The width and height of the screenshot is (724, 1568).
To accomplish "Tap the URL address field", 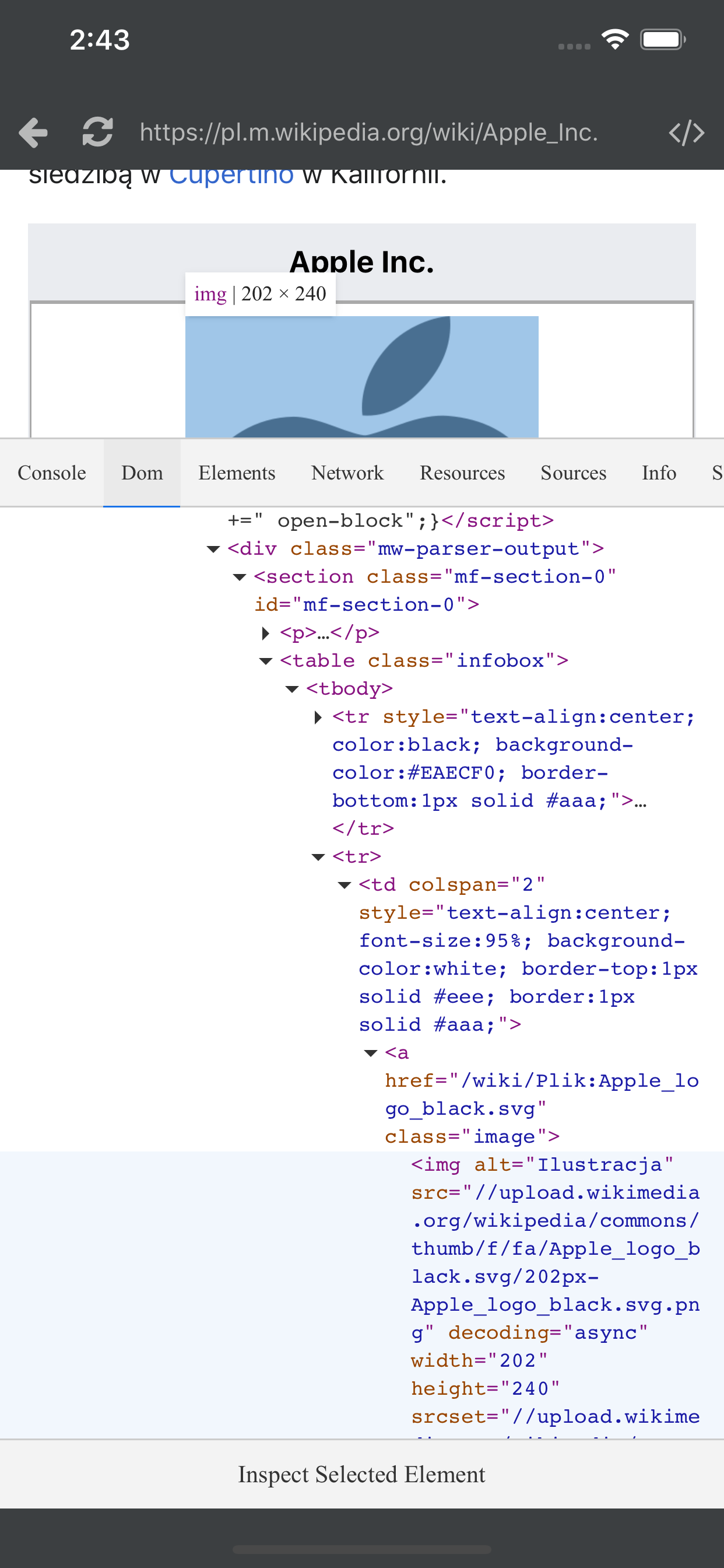I will (368, 132).
